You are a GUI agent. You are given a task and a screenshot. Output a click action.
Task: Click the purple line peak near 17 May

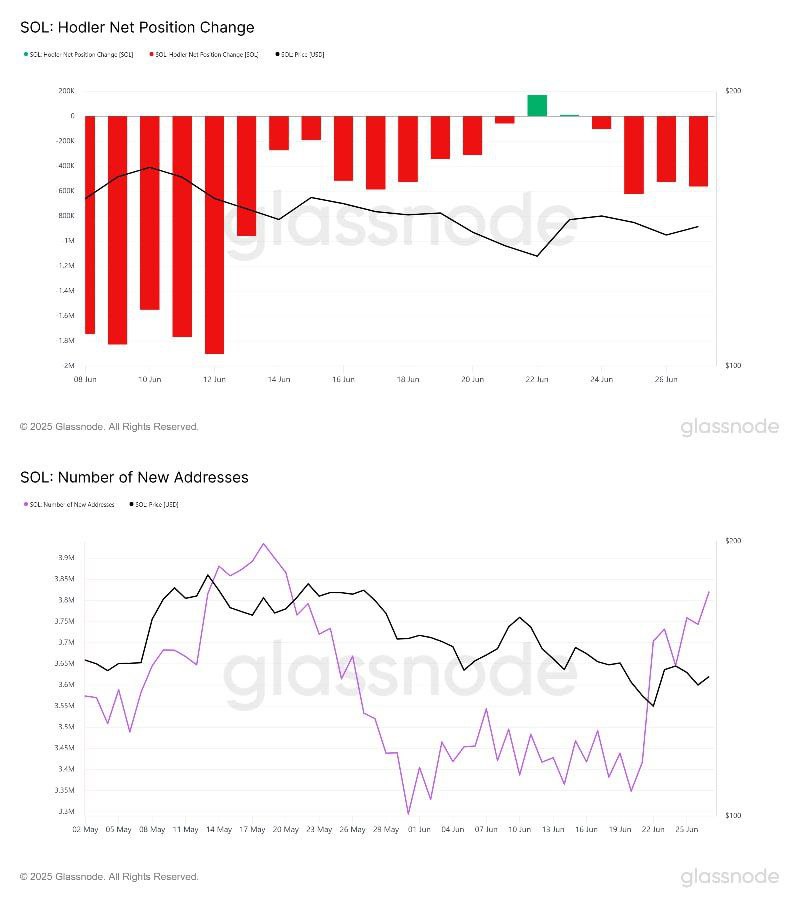tap(263, 544)
